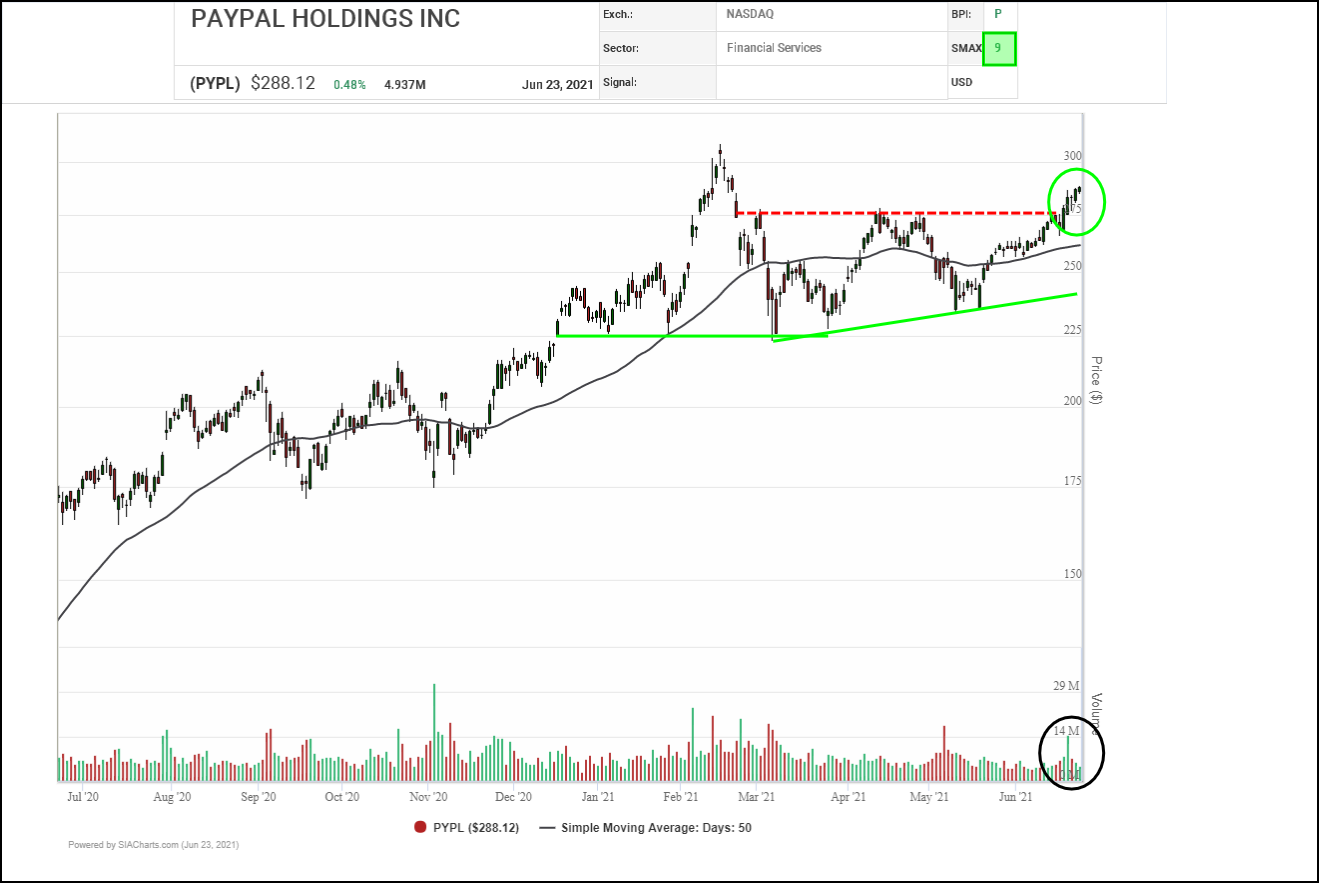This screenshot has width=1319, height=883.
Task: Click the Financial Services sector value
Action: tap(773, 48)
